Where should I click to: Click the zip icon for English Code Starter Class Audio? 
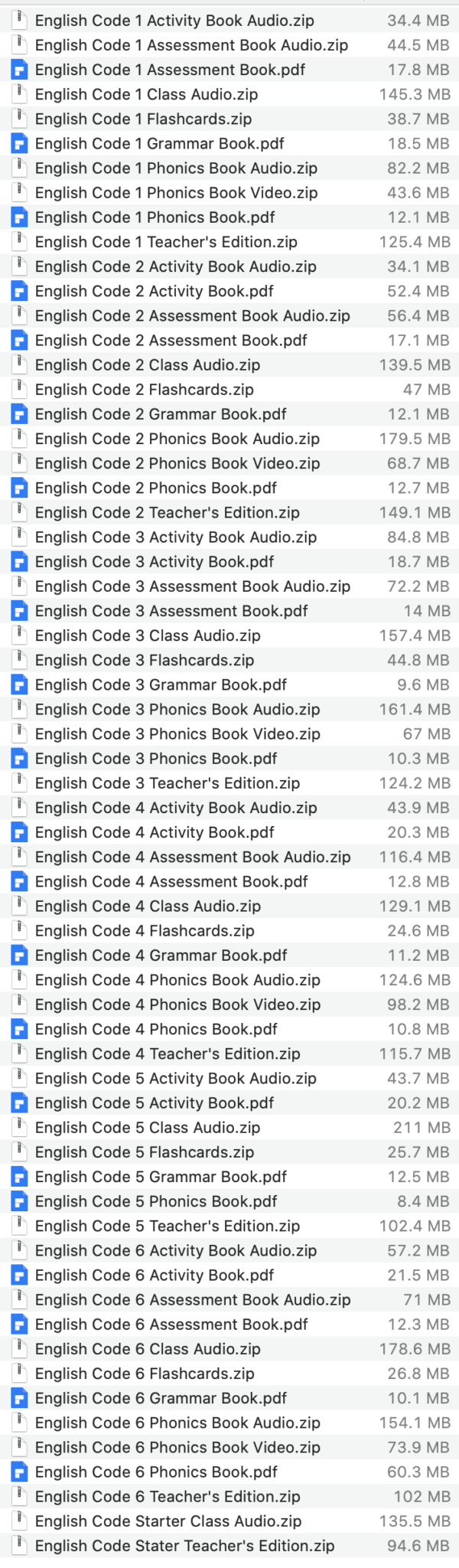(19, 1520)
